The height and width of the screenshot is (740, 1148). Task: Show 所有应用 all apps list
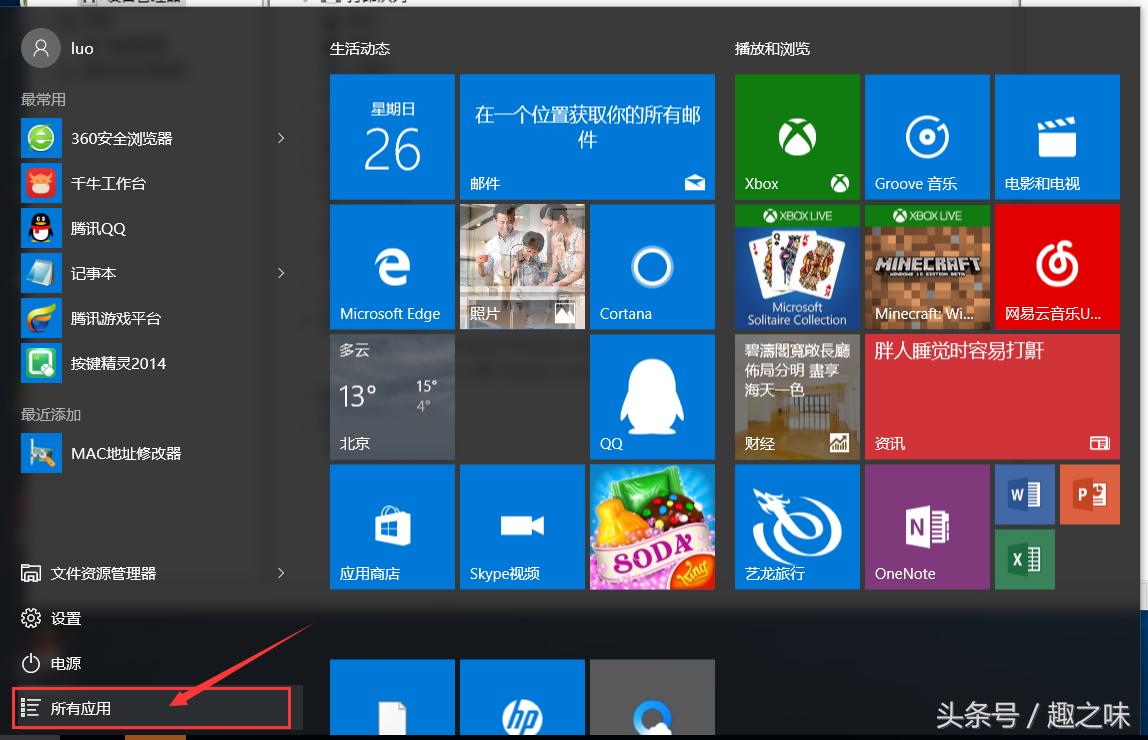click(x=152, y=708)
